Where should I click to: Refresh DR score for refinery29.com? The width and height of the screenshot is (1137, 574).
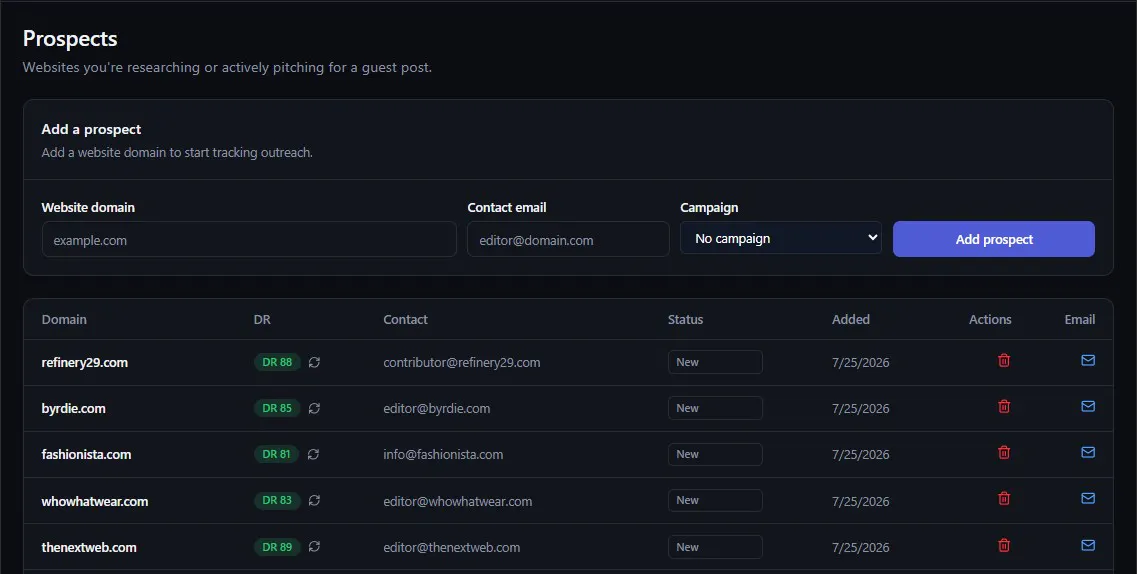pos(314,362)
